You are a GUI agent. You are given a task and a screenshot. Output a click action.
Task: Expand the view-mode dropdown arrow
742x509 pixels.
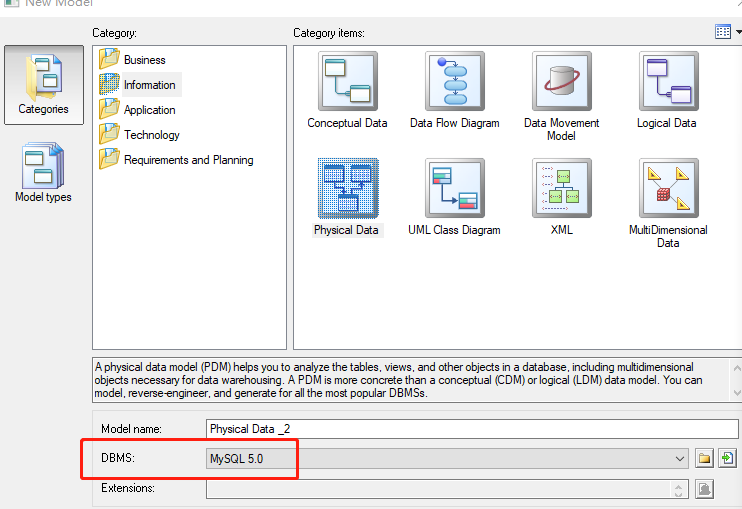click(x=738, y=32)
